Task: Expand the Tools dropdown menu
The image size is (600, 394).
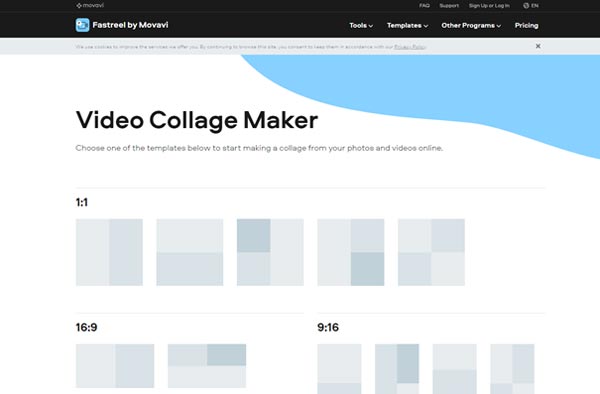Action: 361,25
